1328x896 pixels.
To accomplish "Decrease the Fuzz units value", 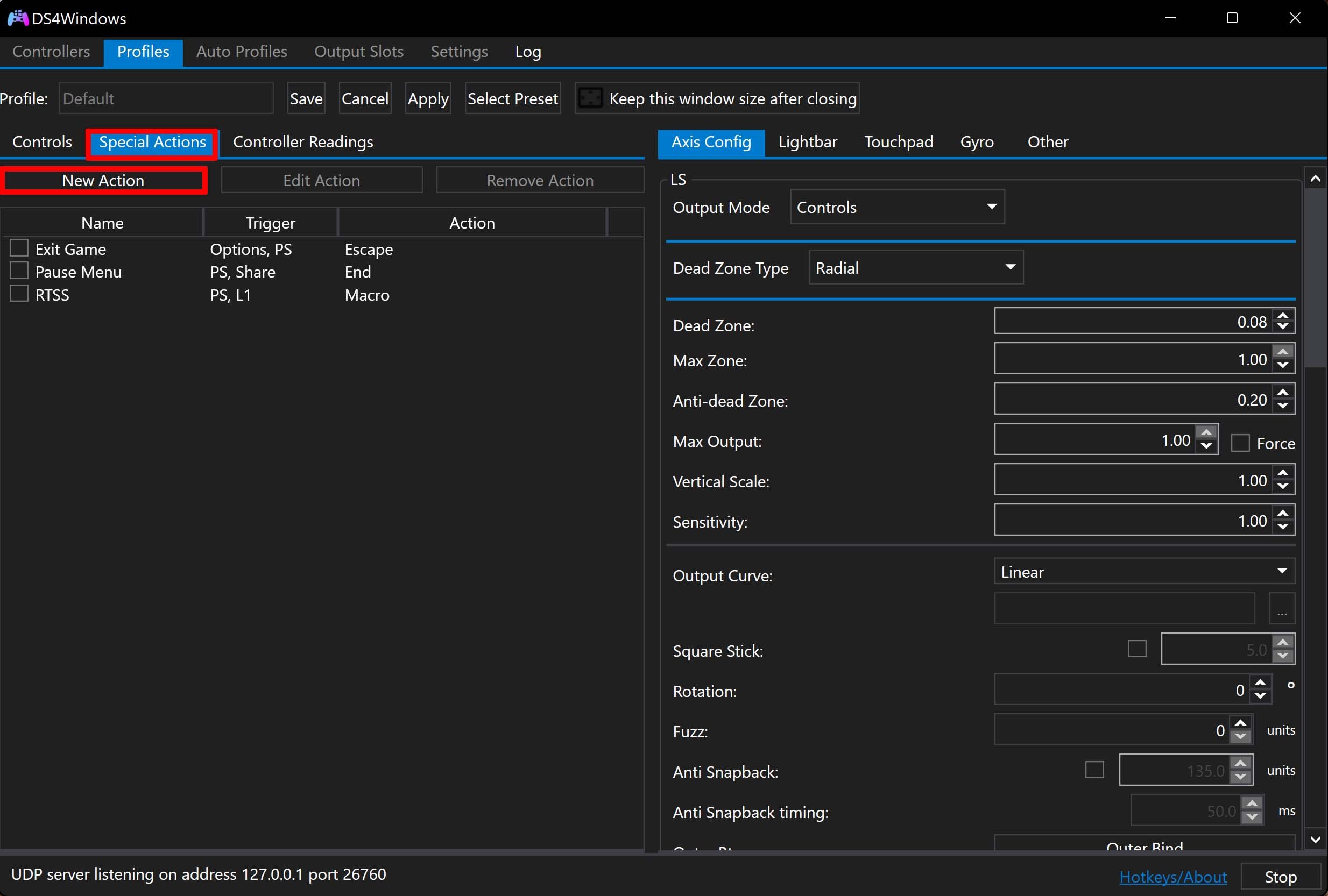I will point(1240,737).
